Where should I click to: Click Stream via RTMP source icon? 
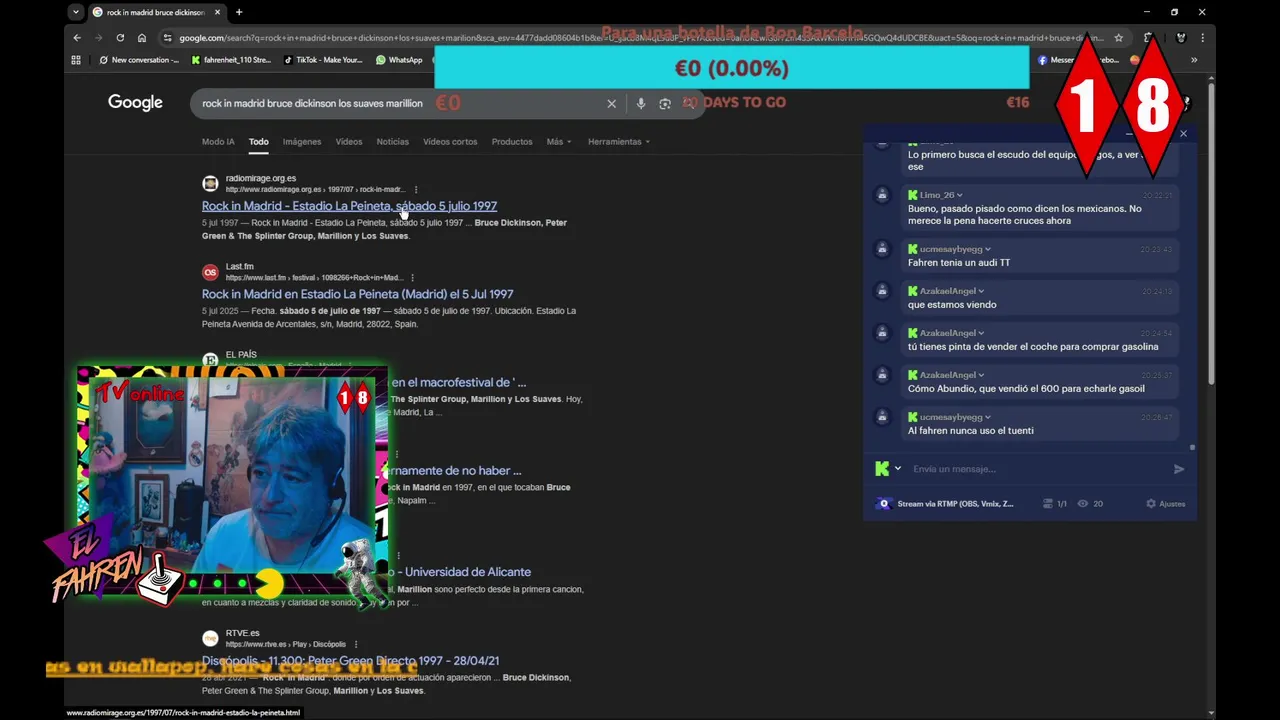[x=883, y=504]
